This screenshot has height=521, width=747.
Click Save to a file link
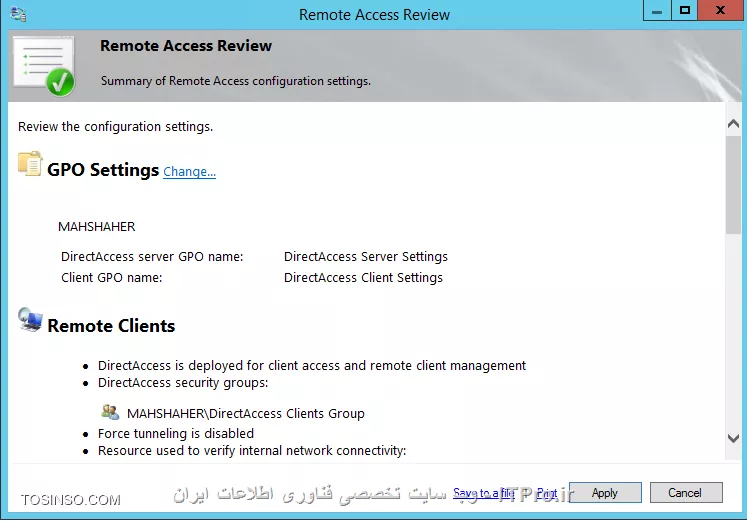click(x=484, y=493)
